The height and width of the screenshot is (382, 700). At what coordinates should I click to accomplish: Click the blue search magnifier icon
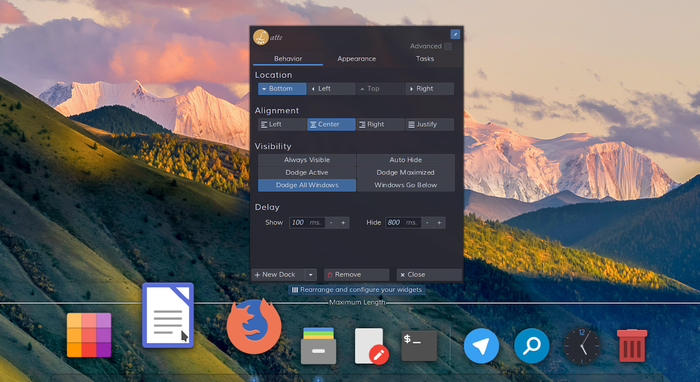click(532, 346)
